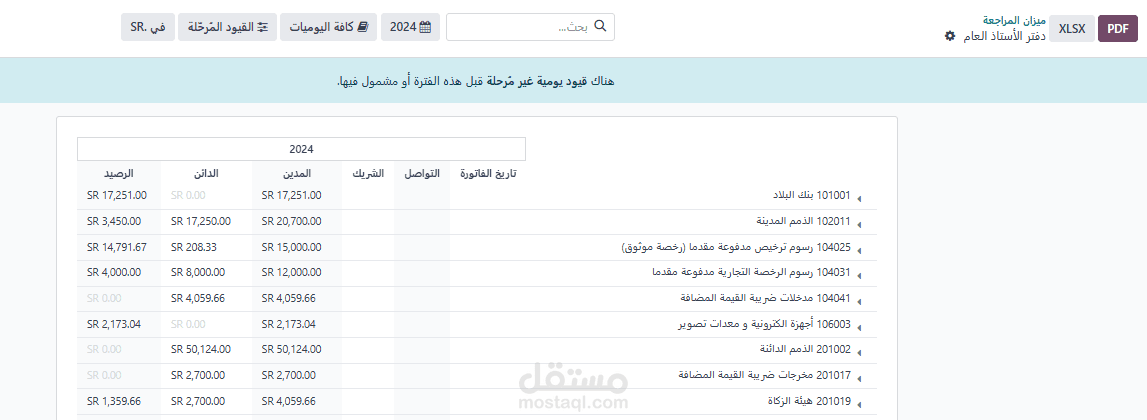Select row text 101001 بنك البلاد
The image size is (1147, 420).
click(811, 195)
